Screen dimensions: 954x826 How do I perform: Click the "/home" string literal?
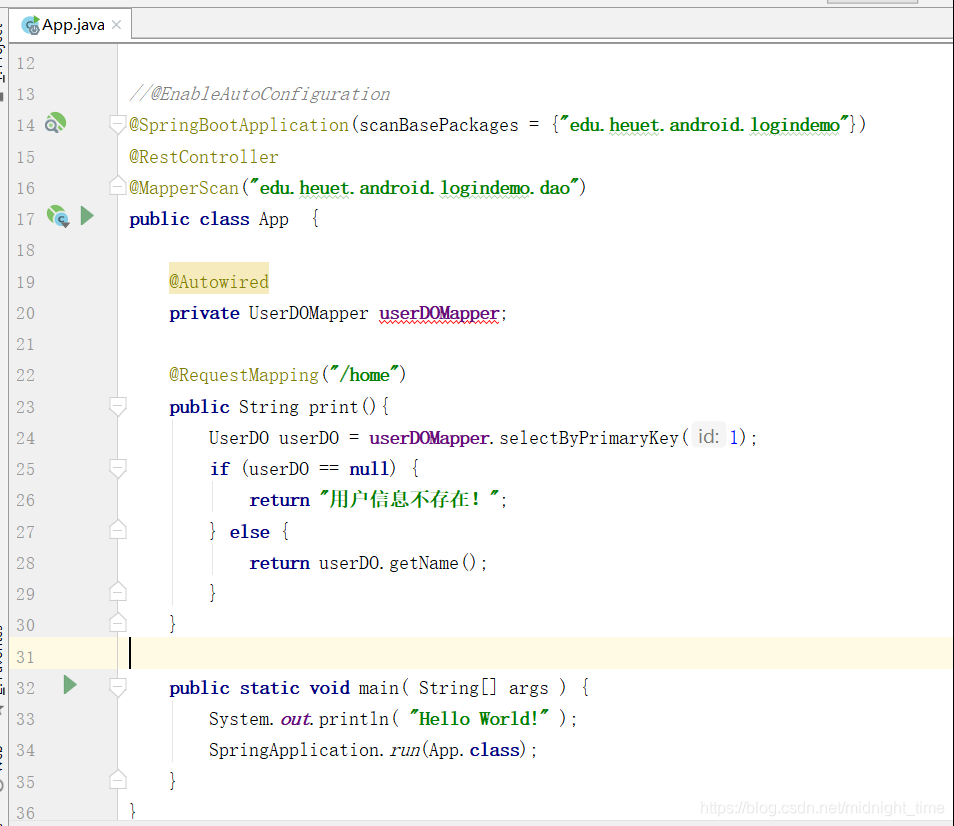click(364, 375)
